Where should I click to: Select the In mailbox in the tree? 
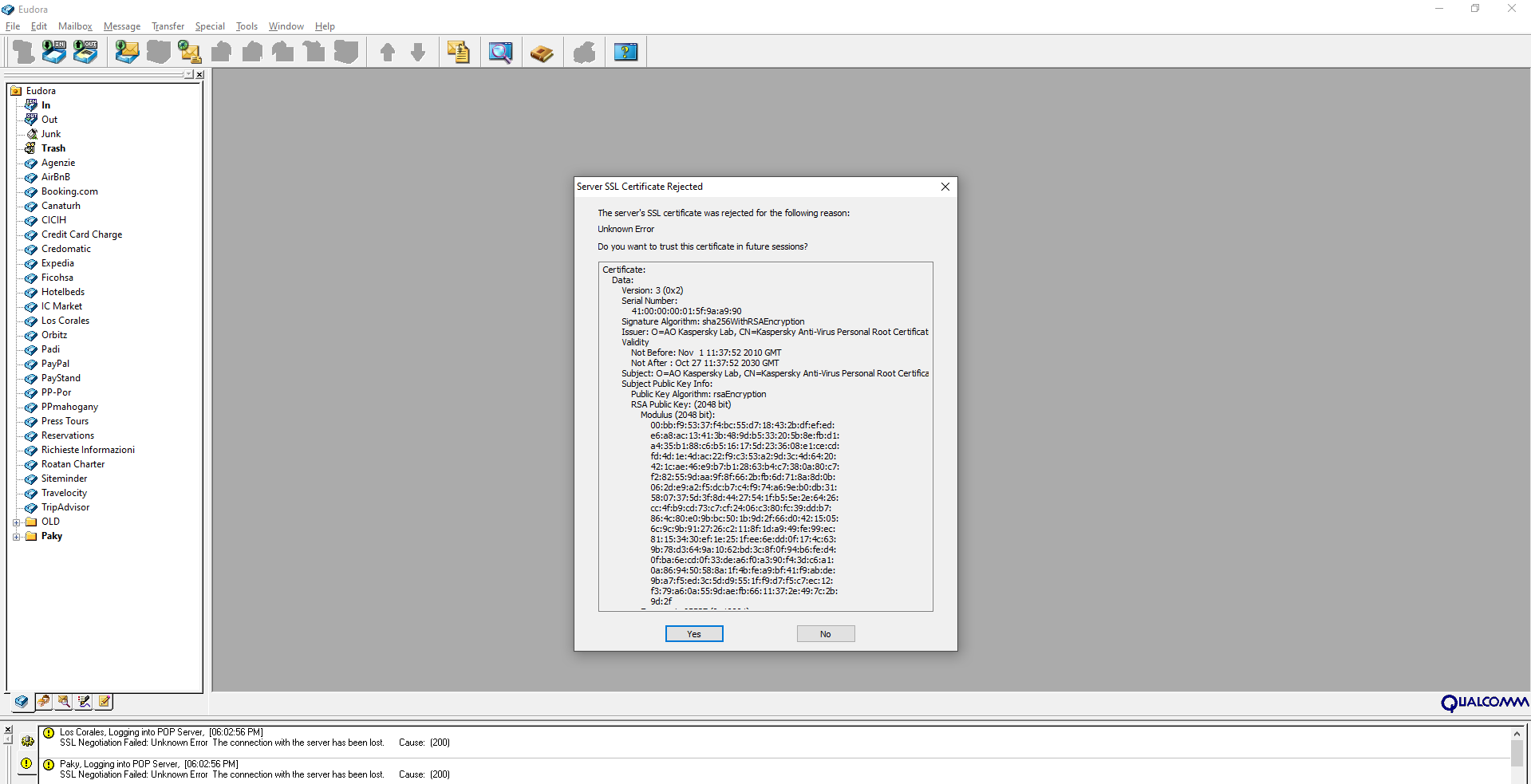[45, 105]
